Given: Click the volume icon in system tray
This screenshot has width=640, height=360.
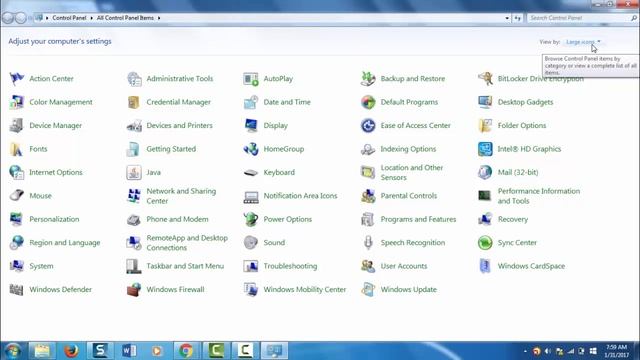Looking at the screenshot, I should [x=548, y=351].
